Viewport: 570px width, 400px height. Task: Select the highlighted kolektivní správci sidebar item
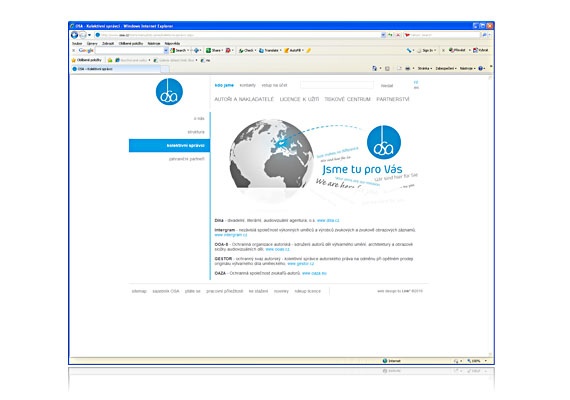[169, 145]
